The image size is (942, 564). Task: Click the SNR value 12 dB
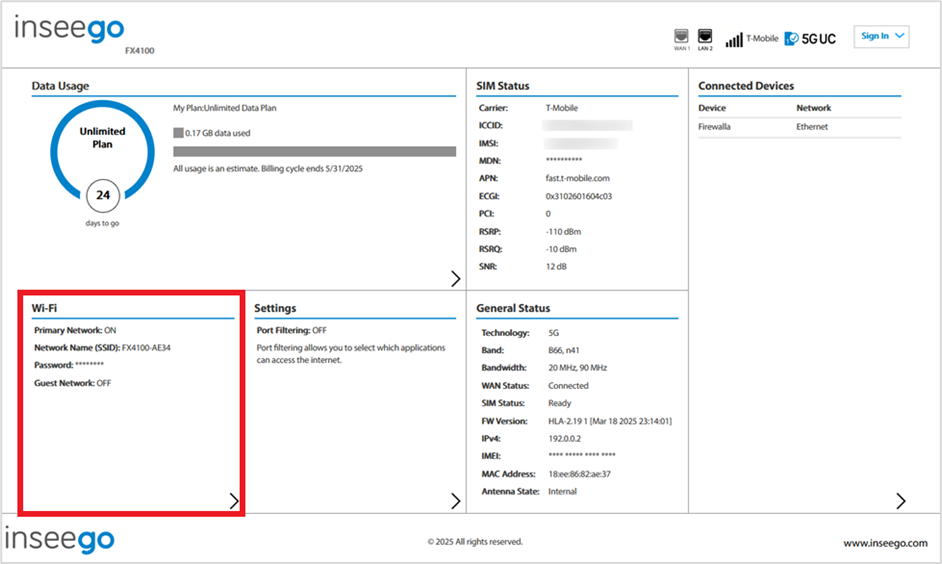pyautogui.click(x=556, y=267)
